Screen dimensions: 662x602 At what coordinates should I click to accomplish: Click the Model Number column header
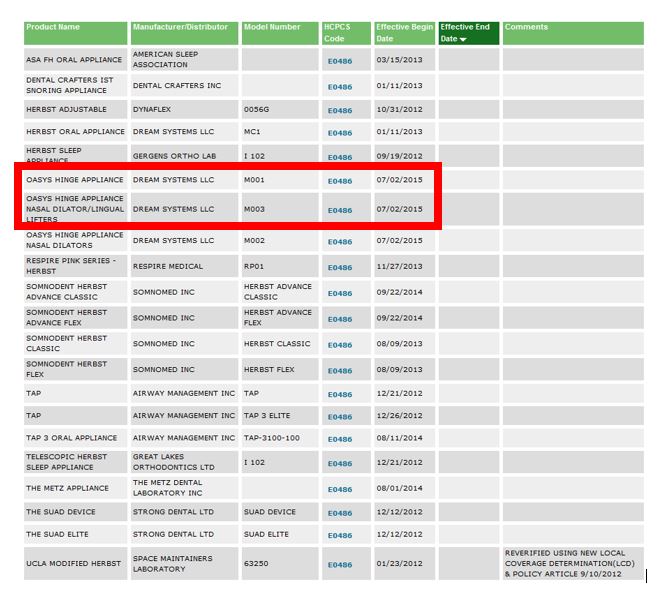coord(271,27)
